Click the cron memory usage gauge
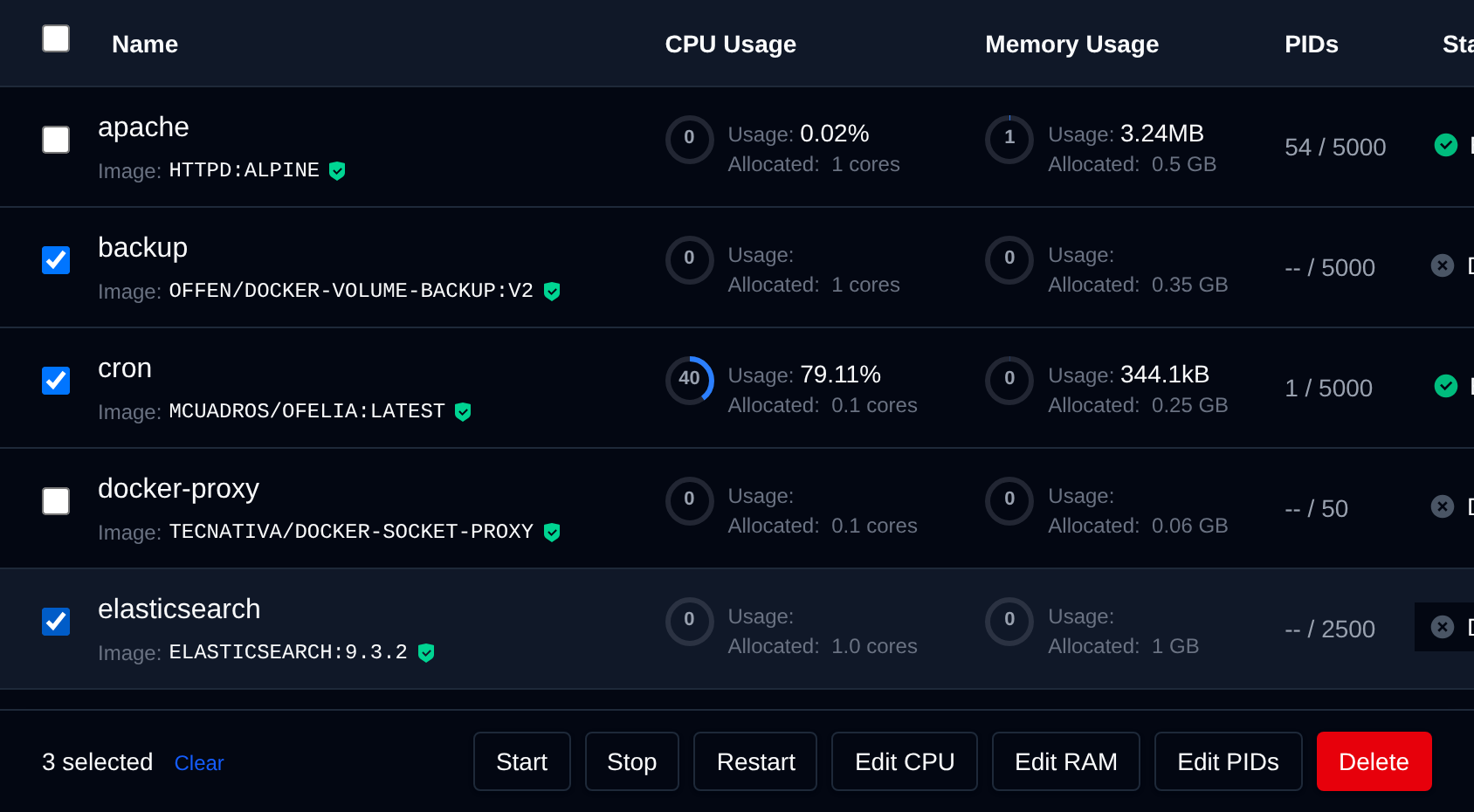This screenshot has height=812, width=1474. [1009, 381]
